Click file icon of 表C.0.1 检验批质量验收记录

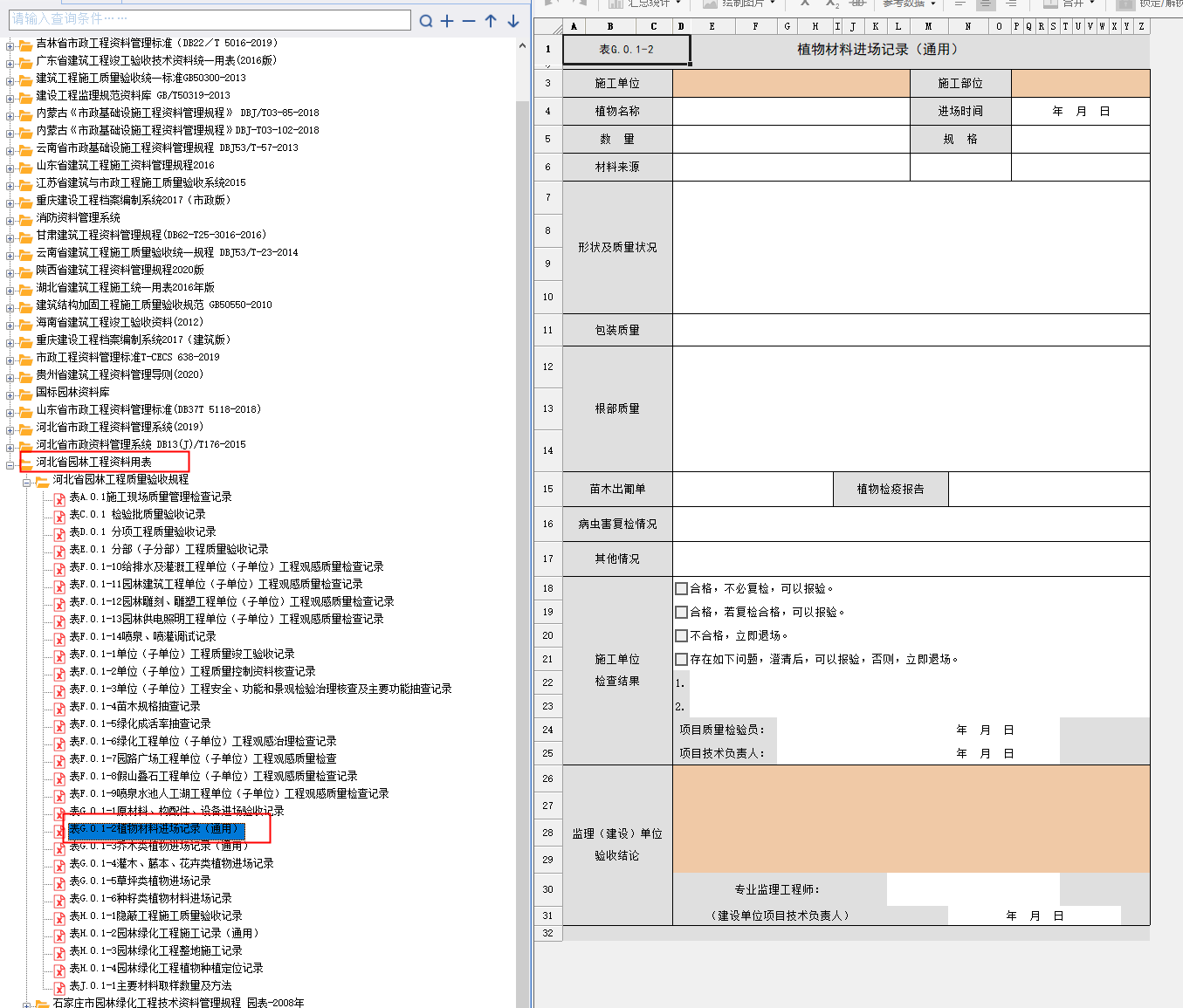coord(59,517)
